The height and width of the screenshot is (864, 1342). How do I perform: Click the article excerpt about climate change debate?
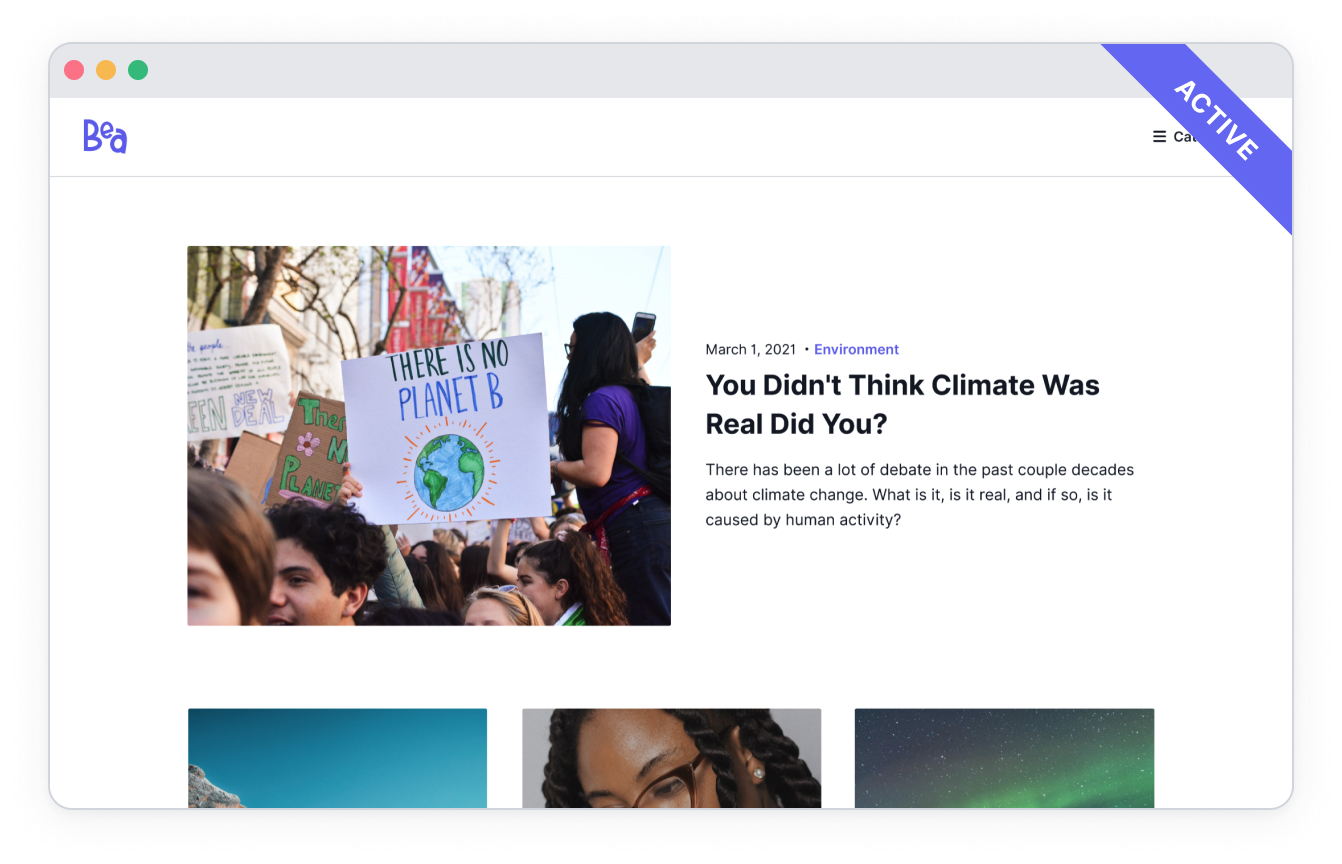pyautogui.click(x=919, y=495)
